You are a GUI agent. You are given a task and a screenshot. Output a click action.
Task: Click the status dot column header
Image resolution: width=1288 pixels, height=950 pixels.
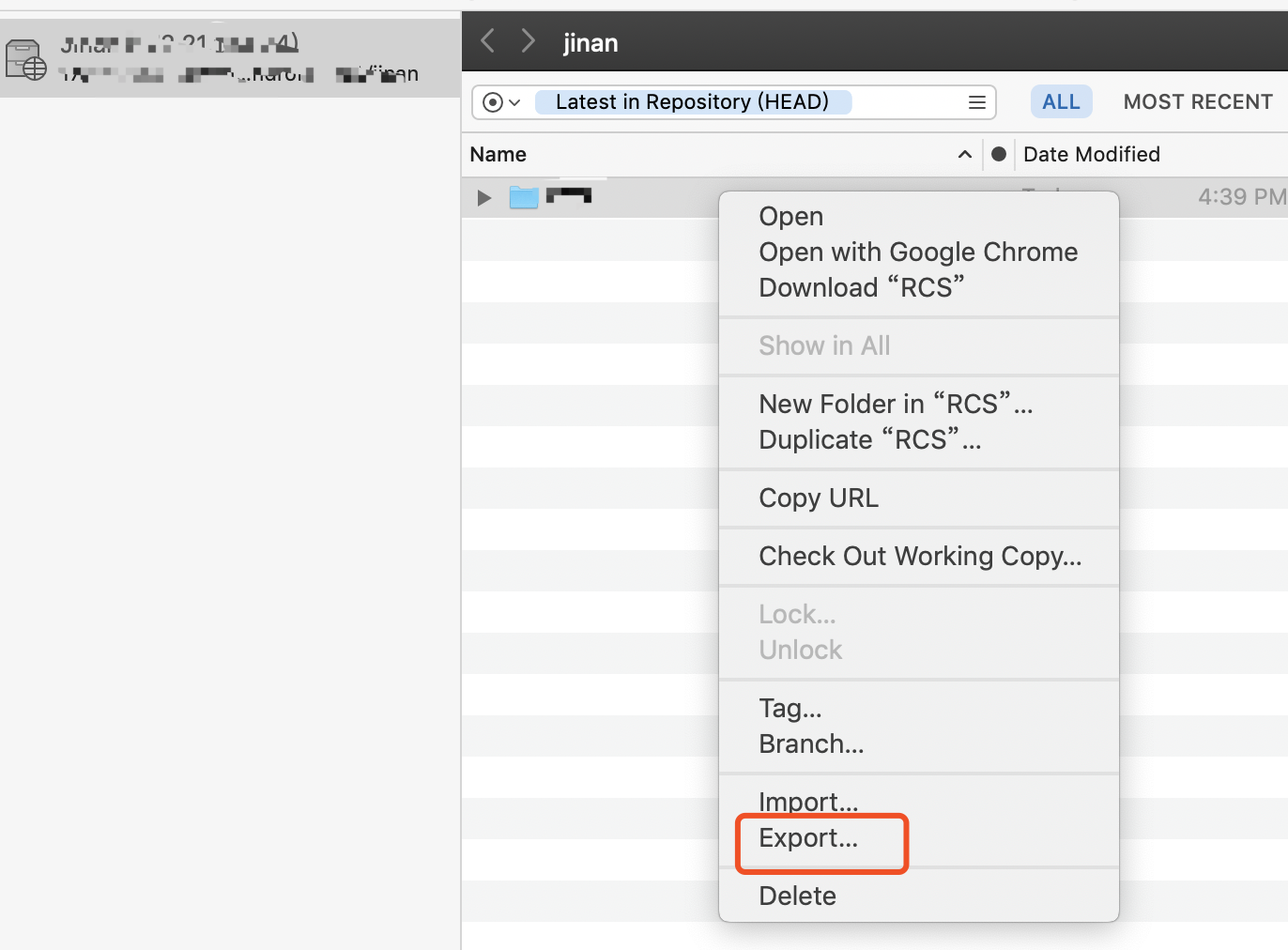tap(999, 154)
